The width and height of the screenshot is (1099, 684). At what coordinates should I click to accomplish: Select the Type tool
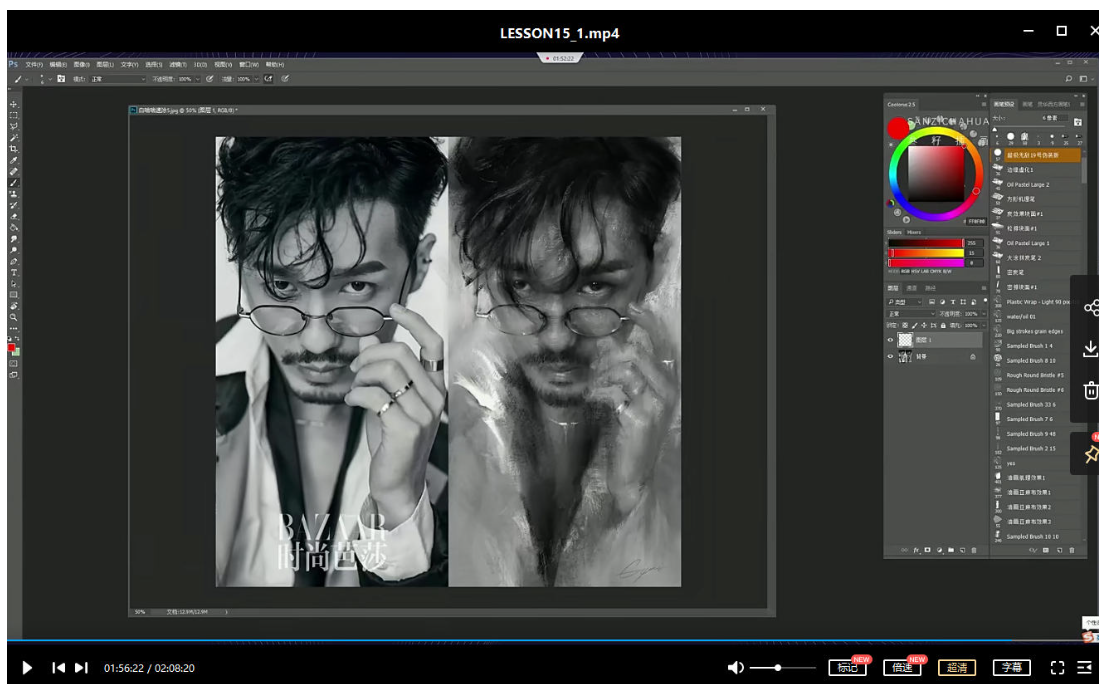[13, 272]
